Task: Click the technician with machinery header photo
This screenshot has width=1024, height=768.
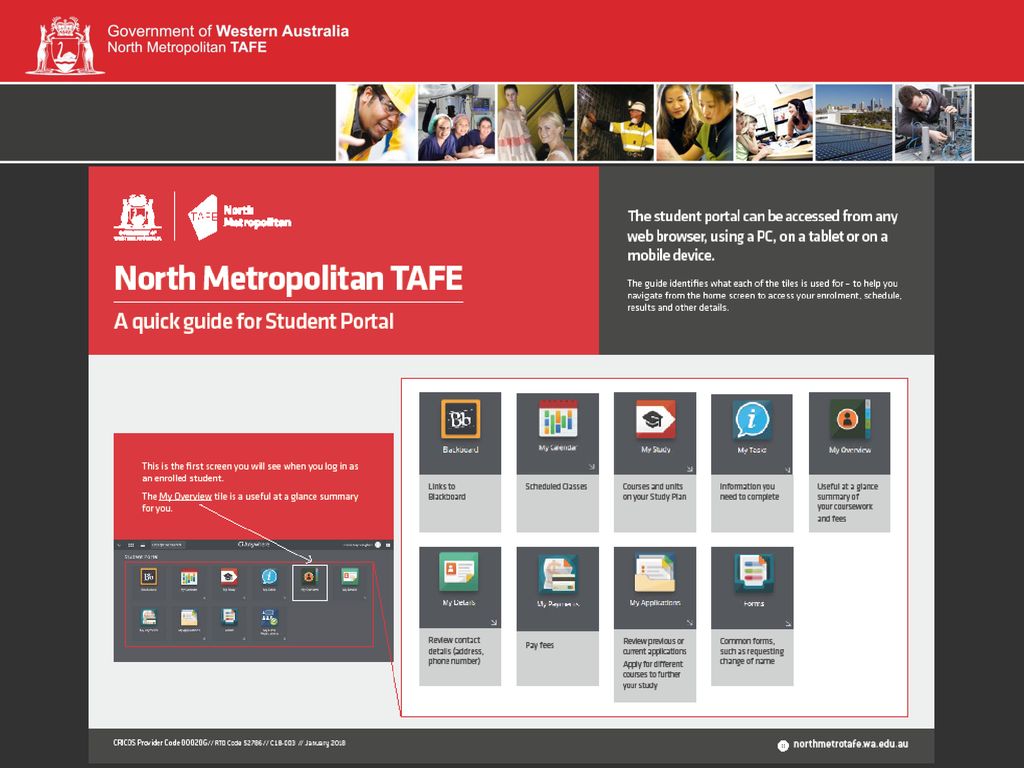Action: click(933, 122)
